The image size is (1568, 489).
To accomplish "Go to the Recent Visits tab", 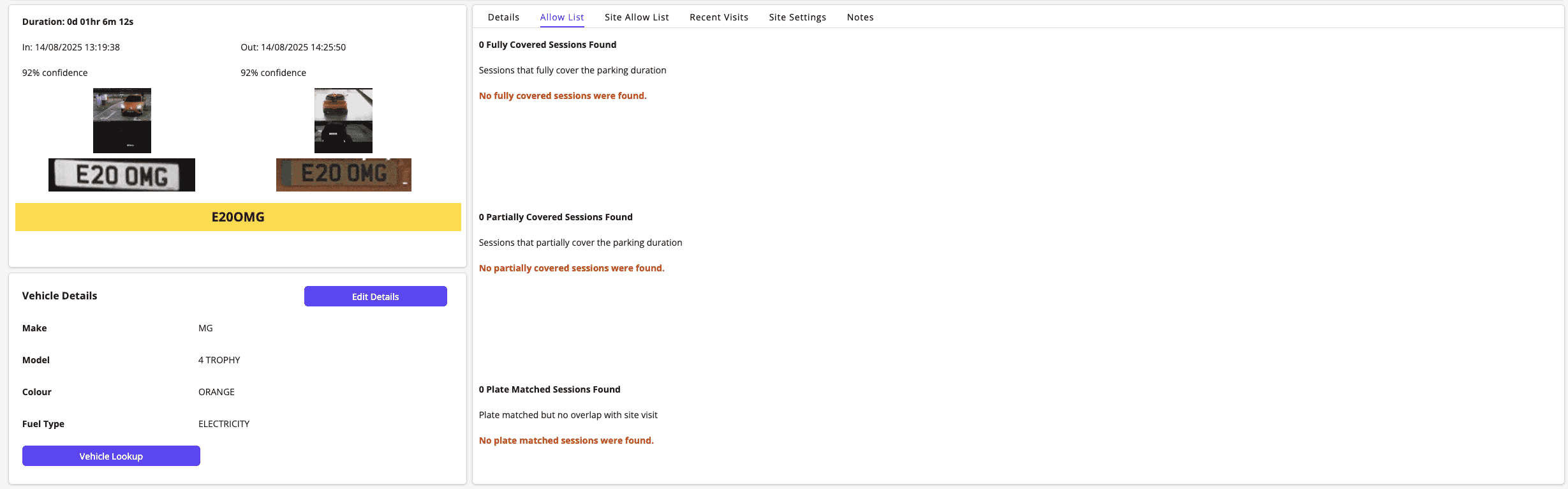I will tap(718, 17).
